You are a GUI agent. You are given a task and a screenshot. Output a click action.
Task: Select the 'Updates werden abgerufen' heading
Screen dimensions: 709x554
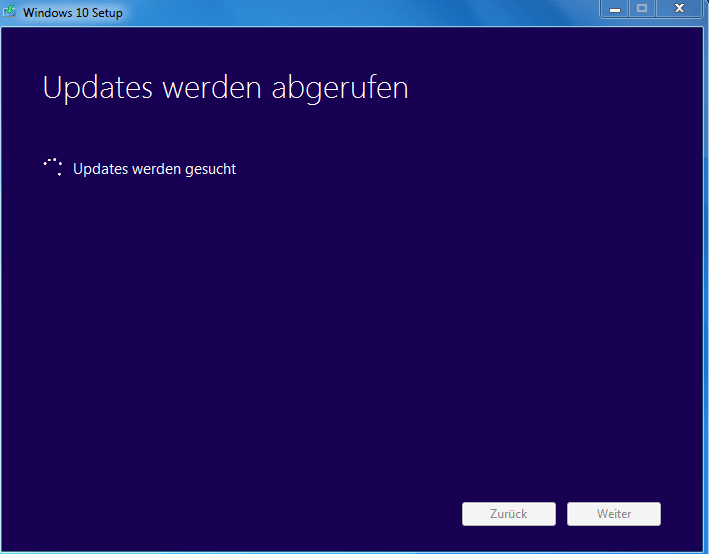(226, 88)
